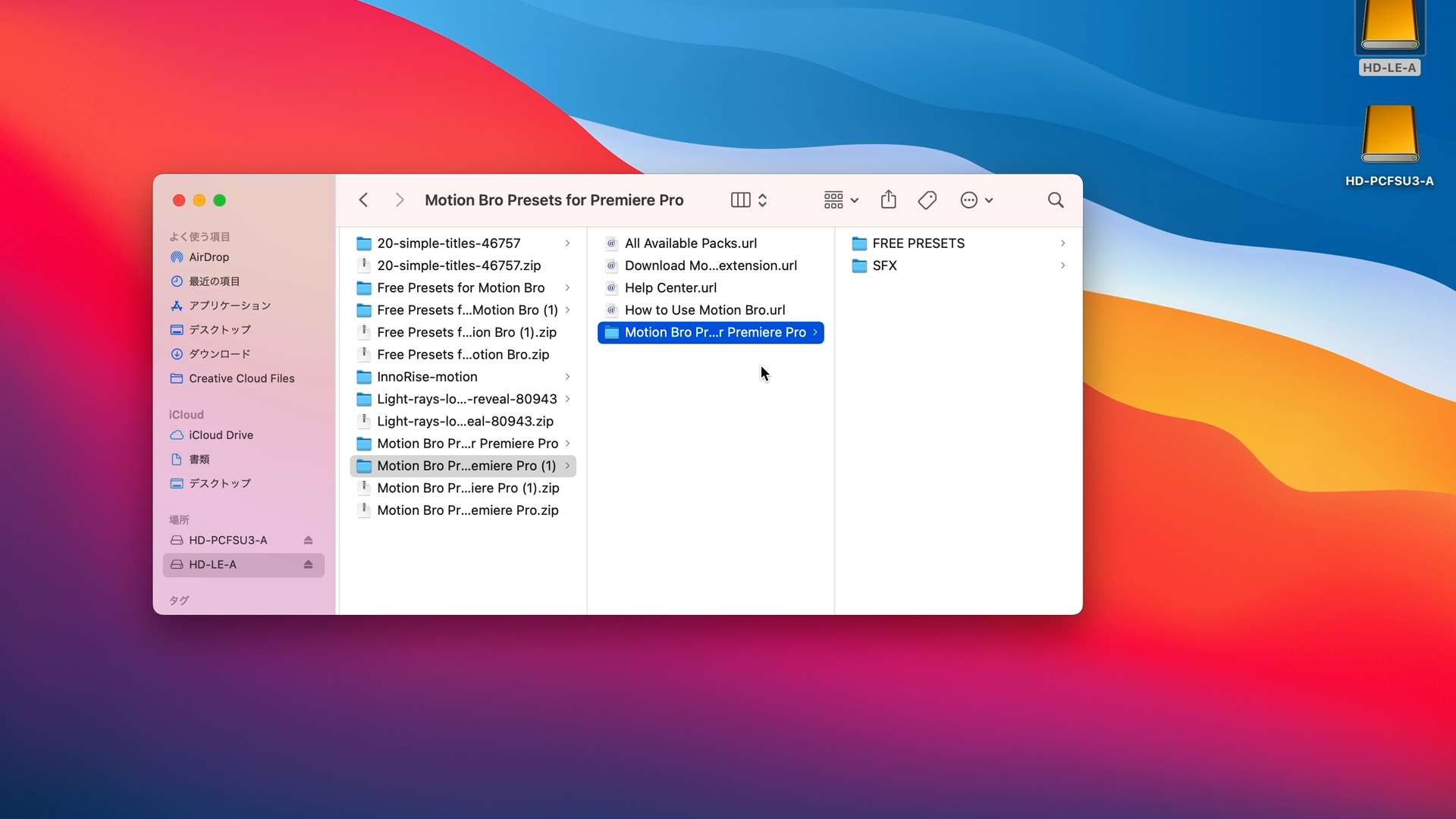Select the HD-LE-A drive in sidebar

[243, 565]
